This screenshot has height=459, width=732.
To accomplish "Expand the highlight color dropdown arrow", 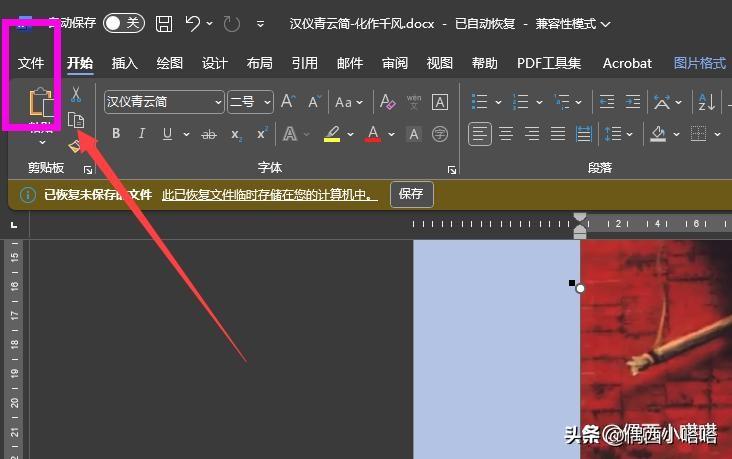I will [350, 134].
